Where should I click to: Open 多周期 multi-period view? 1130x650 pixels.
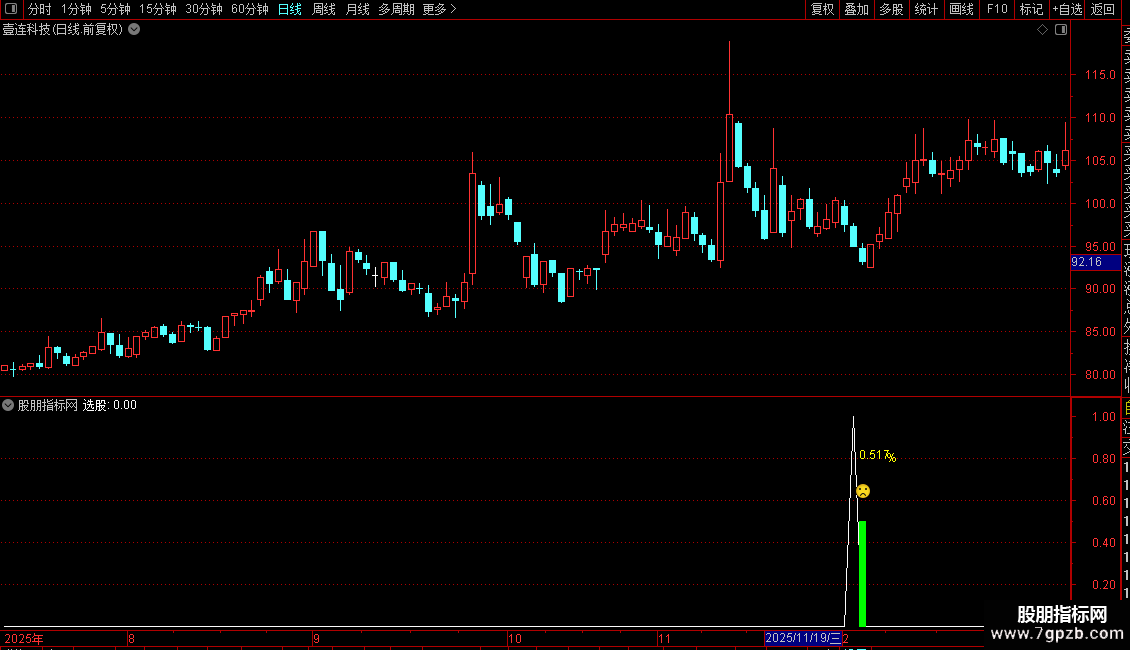coord(396,9)
